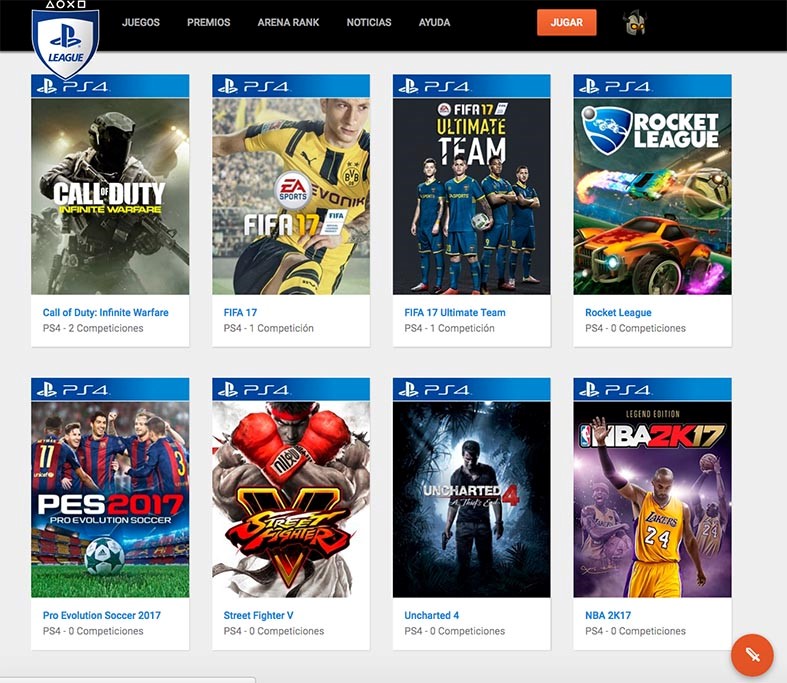This screenshot has width=787, height=683.
Task: Open the FIFA 17 title link
Action: [x=240, y=313]
